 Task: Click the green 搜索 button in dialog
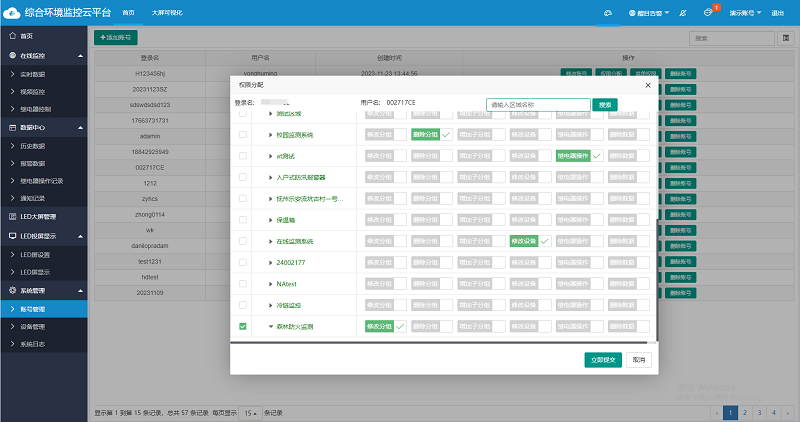click(x=605, y=105)
